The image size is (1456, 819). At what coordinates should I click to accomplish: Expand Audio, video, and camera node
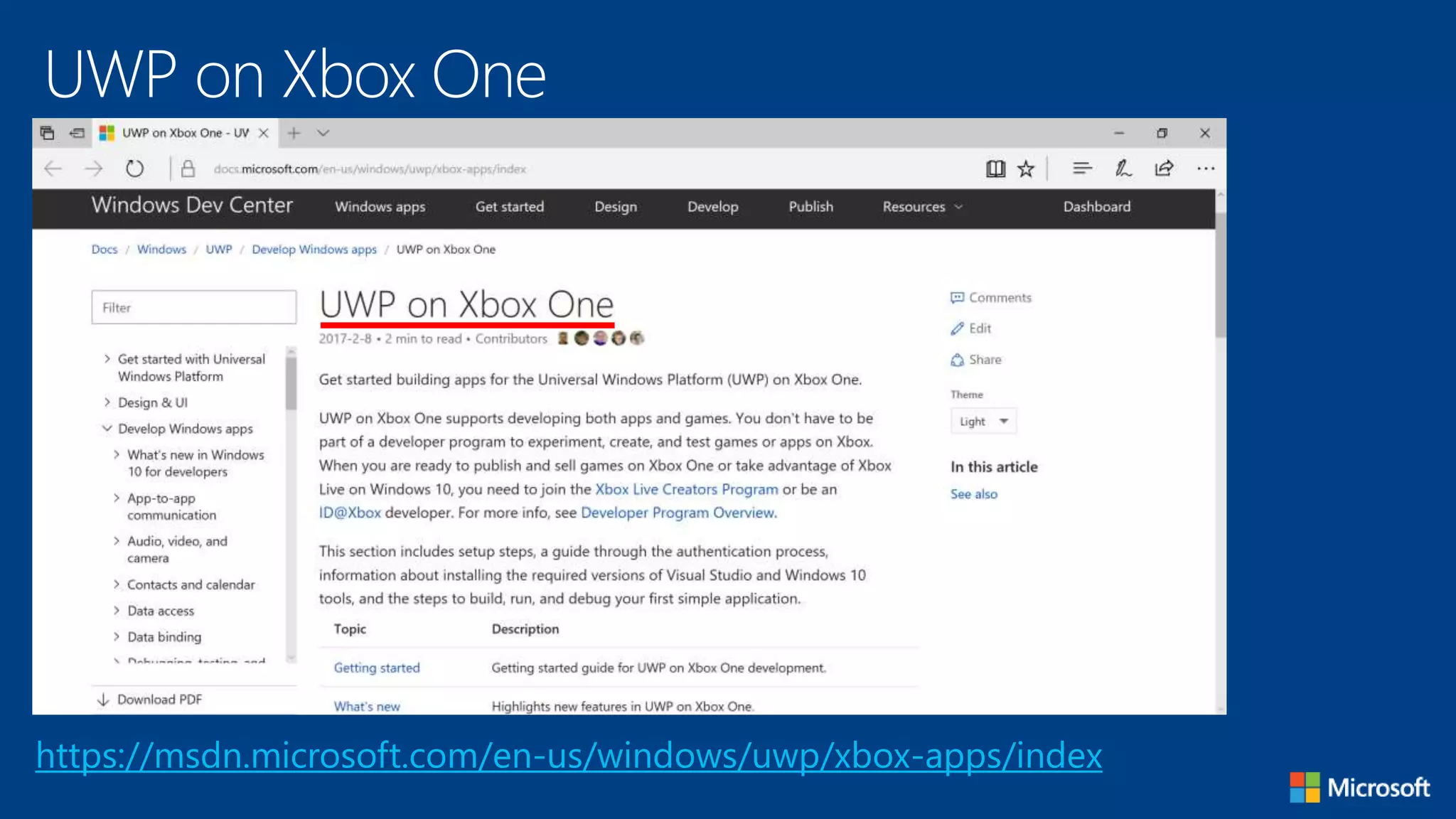pos(117,541)
